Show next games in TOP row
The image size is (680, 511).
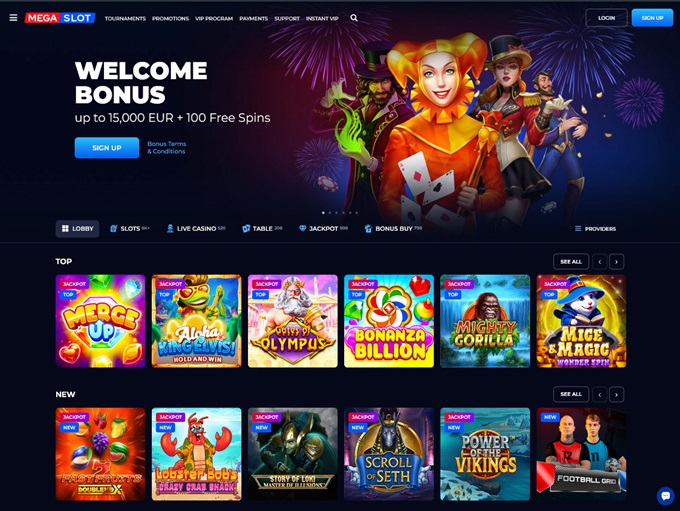click(x=616, y=262)
